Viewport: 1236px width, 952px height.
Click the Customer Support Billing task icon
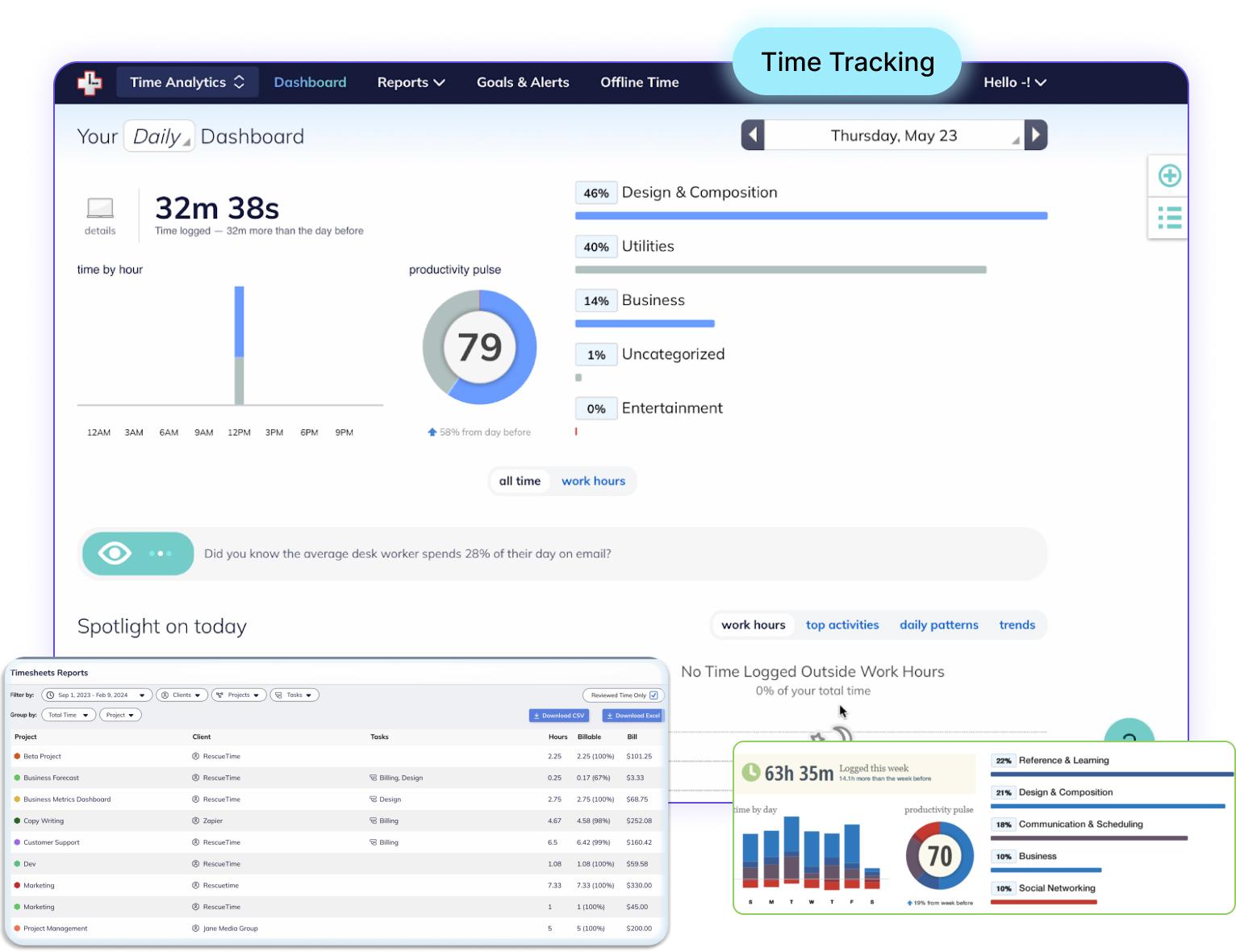[373, 842]
